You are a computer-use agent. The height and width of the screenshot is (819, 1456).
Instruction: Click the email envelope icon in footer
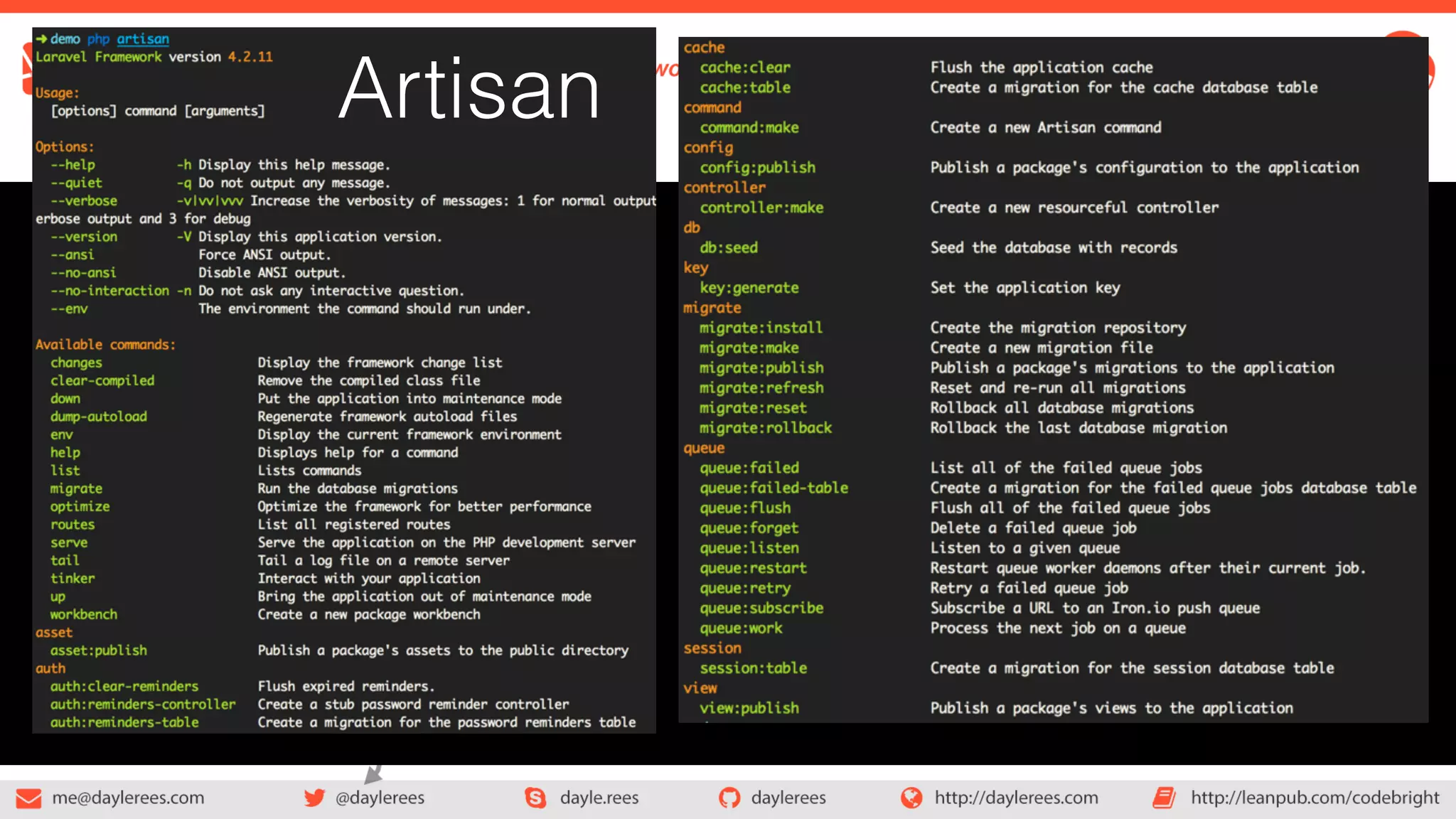point(28,798)
